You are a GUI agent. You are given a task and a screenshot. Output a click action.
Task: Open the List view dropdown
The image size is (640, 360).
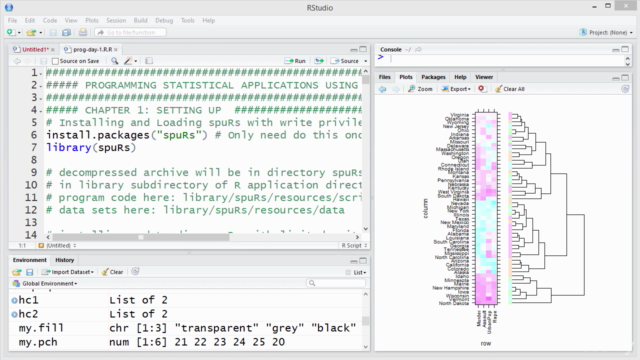(356, 272)
